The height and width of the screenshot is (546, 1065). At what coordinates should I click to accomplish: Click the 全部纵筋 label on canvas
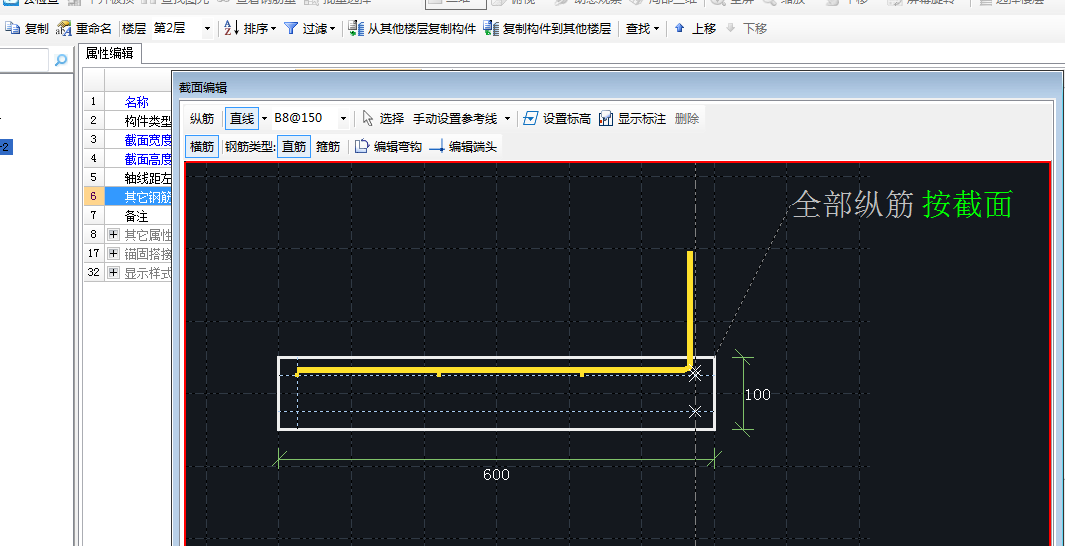(x=852, y=204)
